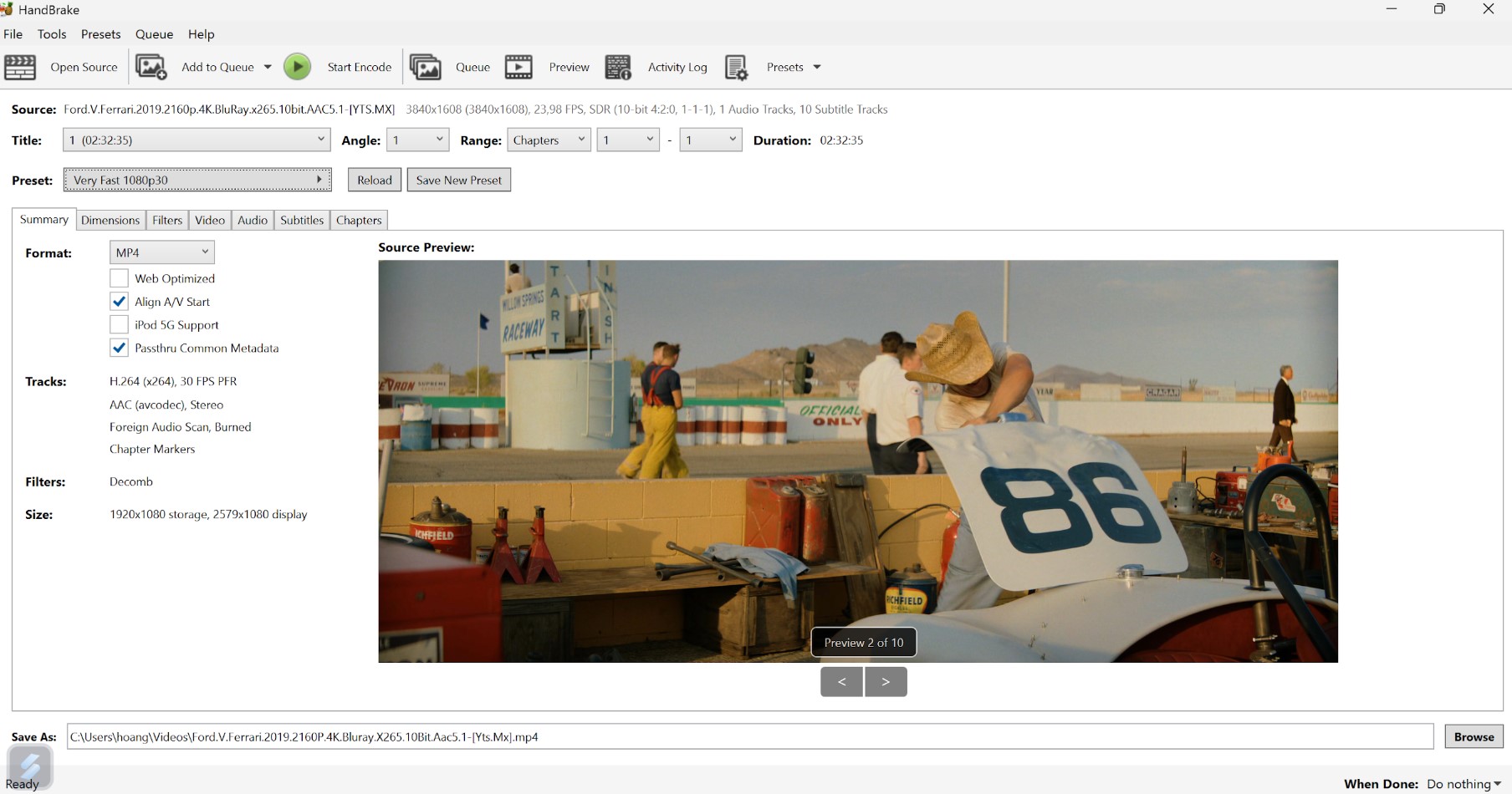Click the Open Source film icon
This screenshot has width=1512, height=794.
[20, 67]
